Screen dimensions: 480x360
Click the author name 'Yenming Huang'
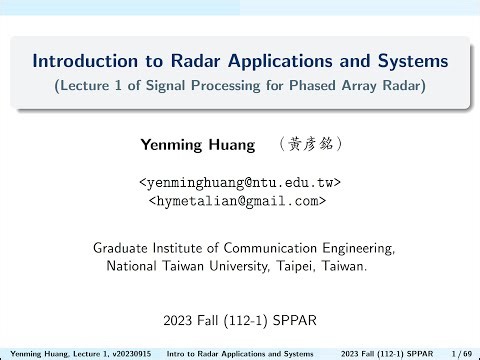coord(198,145)
